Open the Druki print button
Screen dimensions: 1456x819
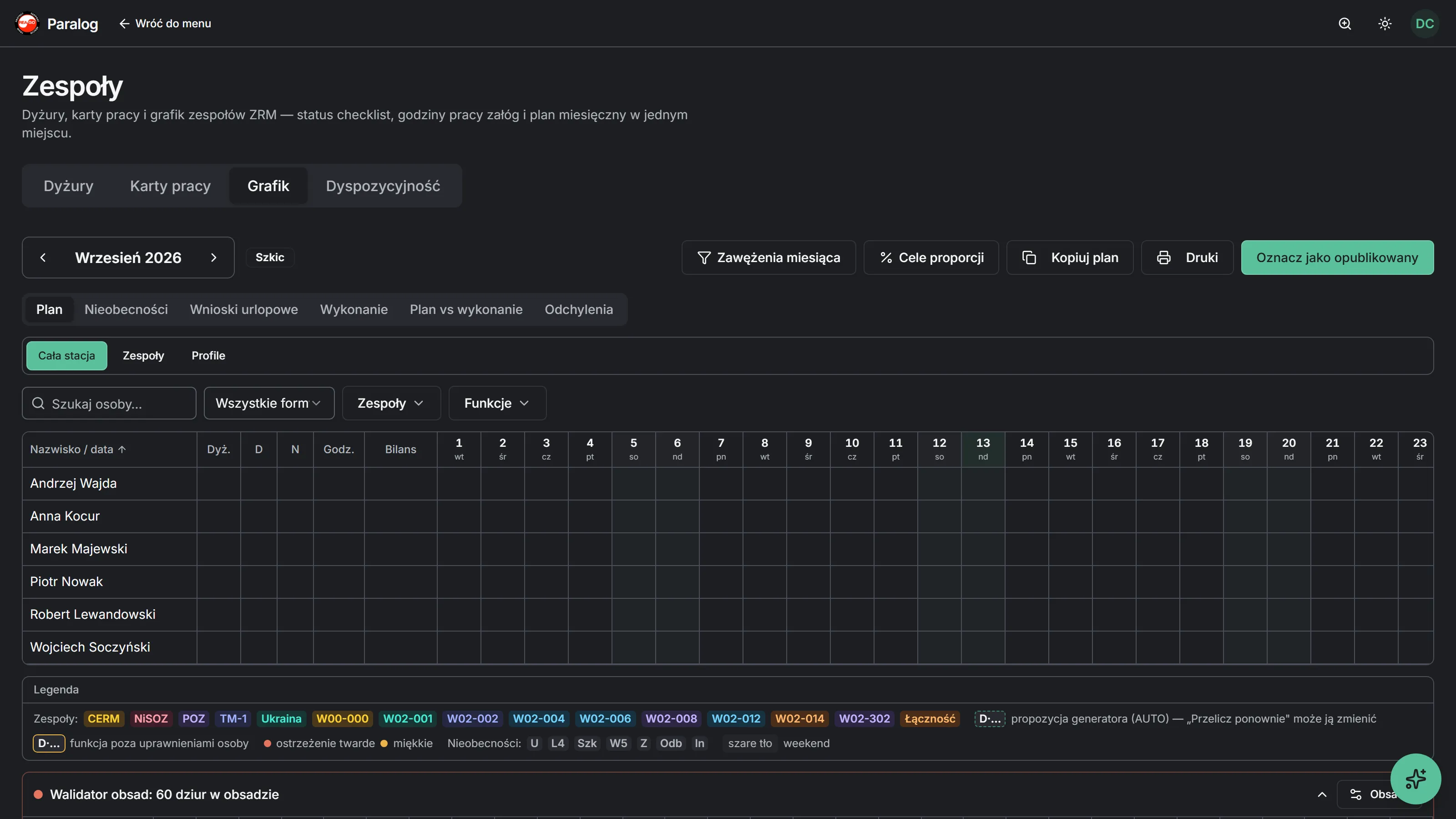[1187, 258]
